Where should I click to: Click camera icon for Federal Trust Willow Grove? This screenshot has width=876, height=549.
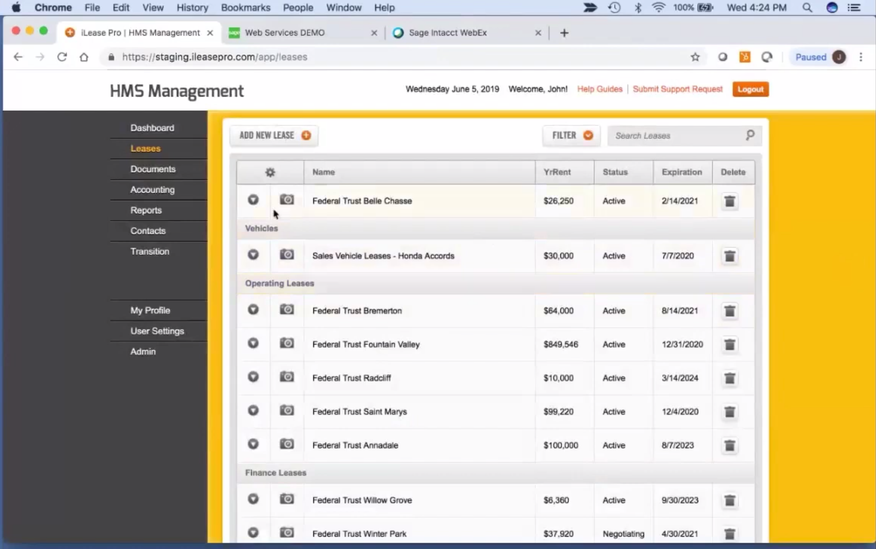point(287,499)
